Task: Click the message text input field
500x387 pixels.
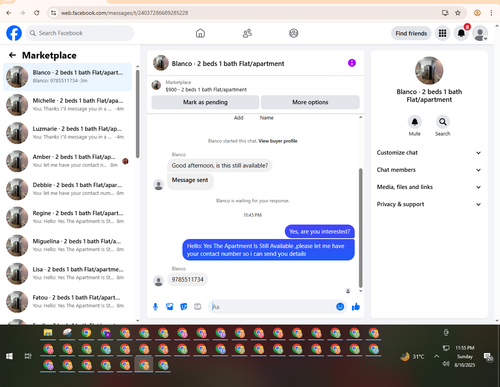Action: coord(272,307)
